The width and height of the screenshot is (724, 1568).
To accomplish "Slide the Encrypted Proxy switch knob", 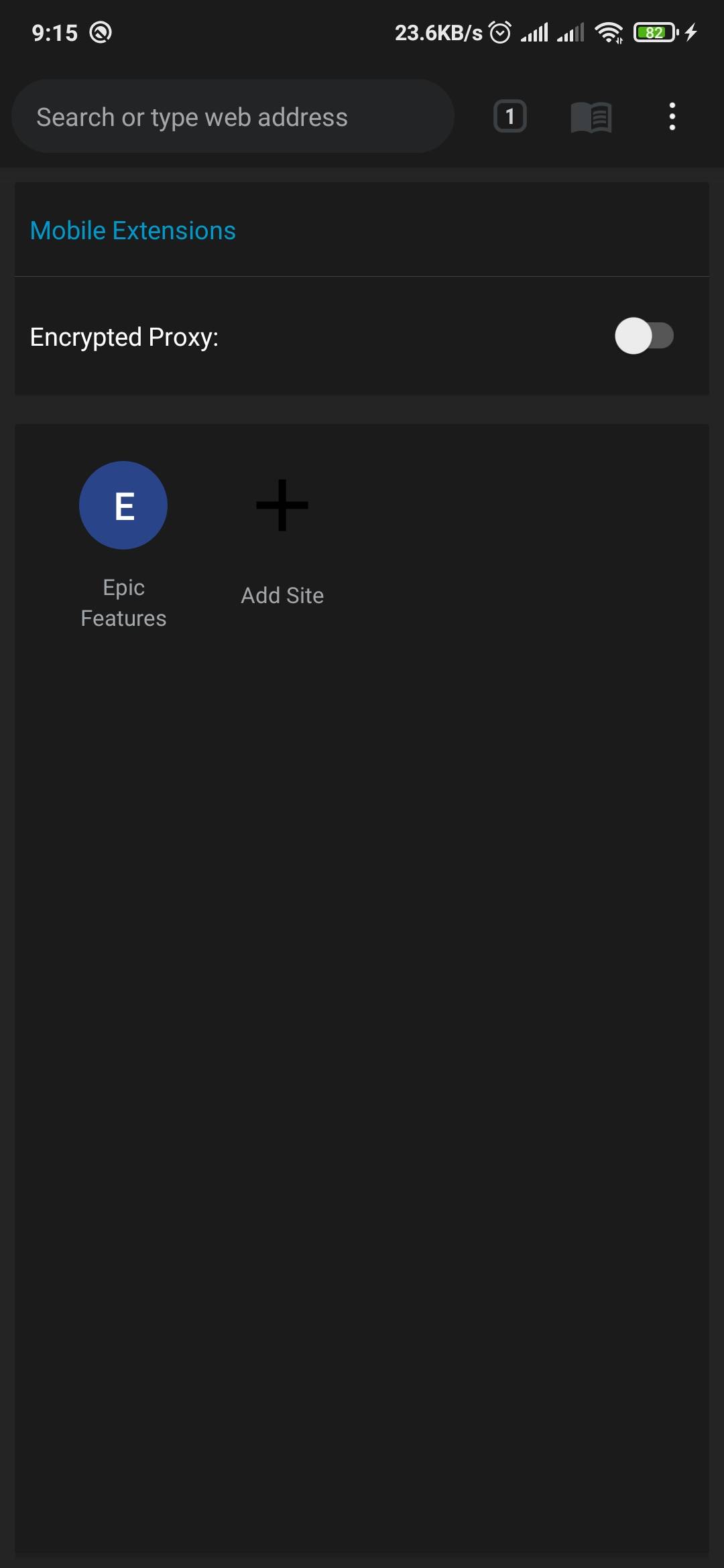I will coord(633,337).
